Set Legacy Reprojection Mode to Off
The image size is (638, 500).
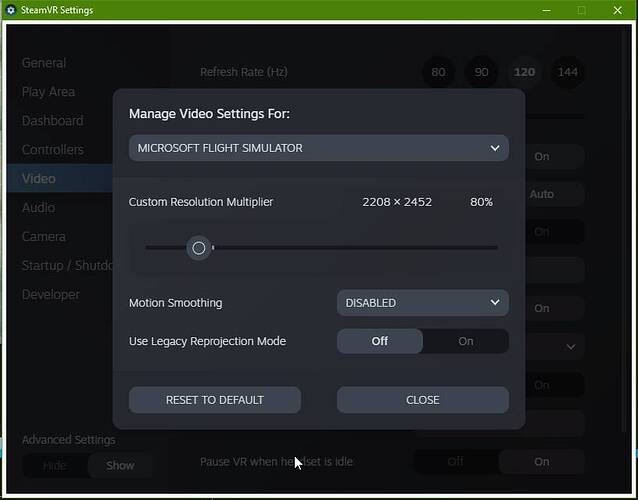pos(380,341)
